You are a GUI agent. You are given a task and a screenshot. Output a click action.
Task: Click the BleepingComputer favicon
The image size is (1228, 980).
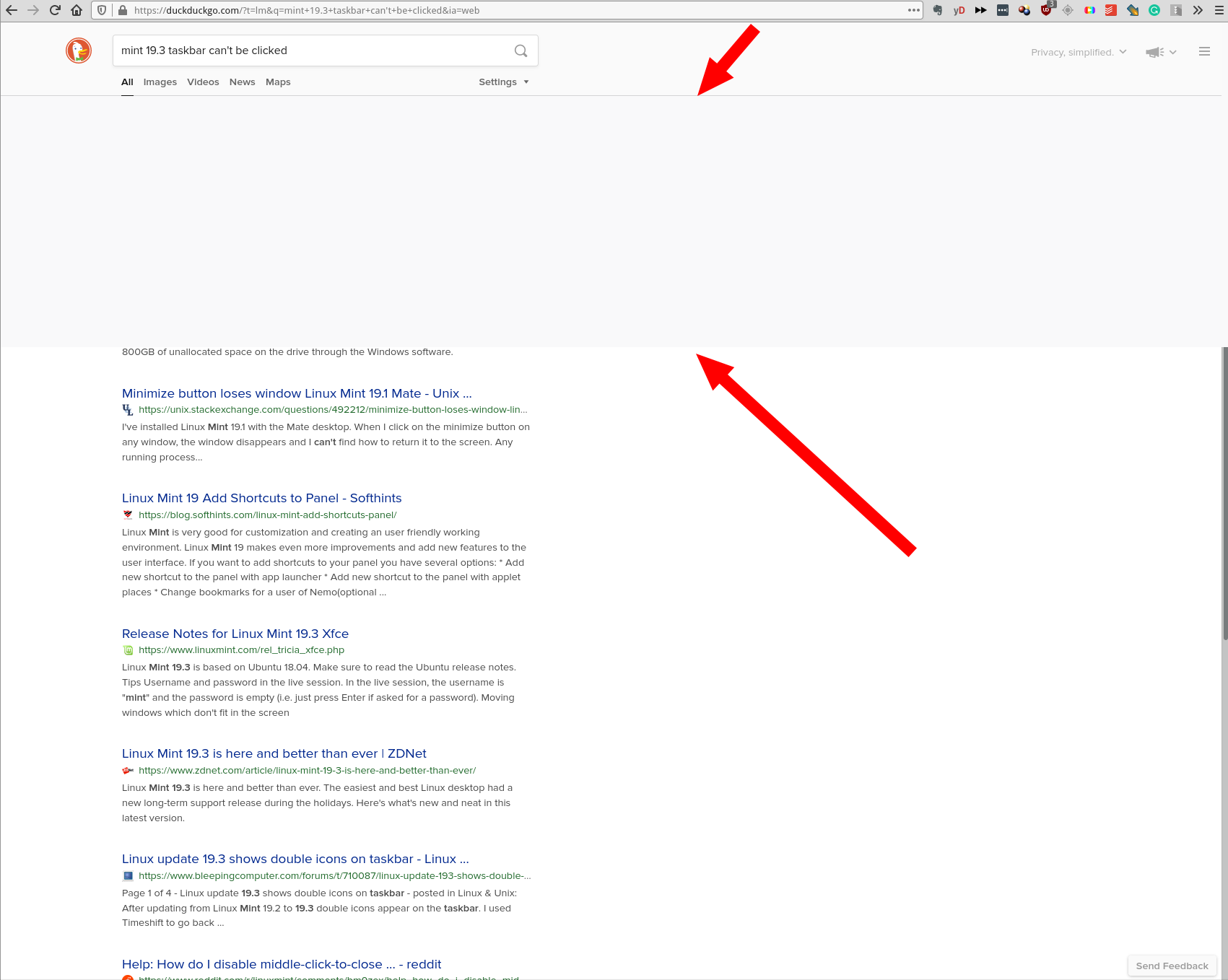coord(128,876)
